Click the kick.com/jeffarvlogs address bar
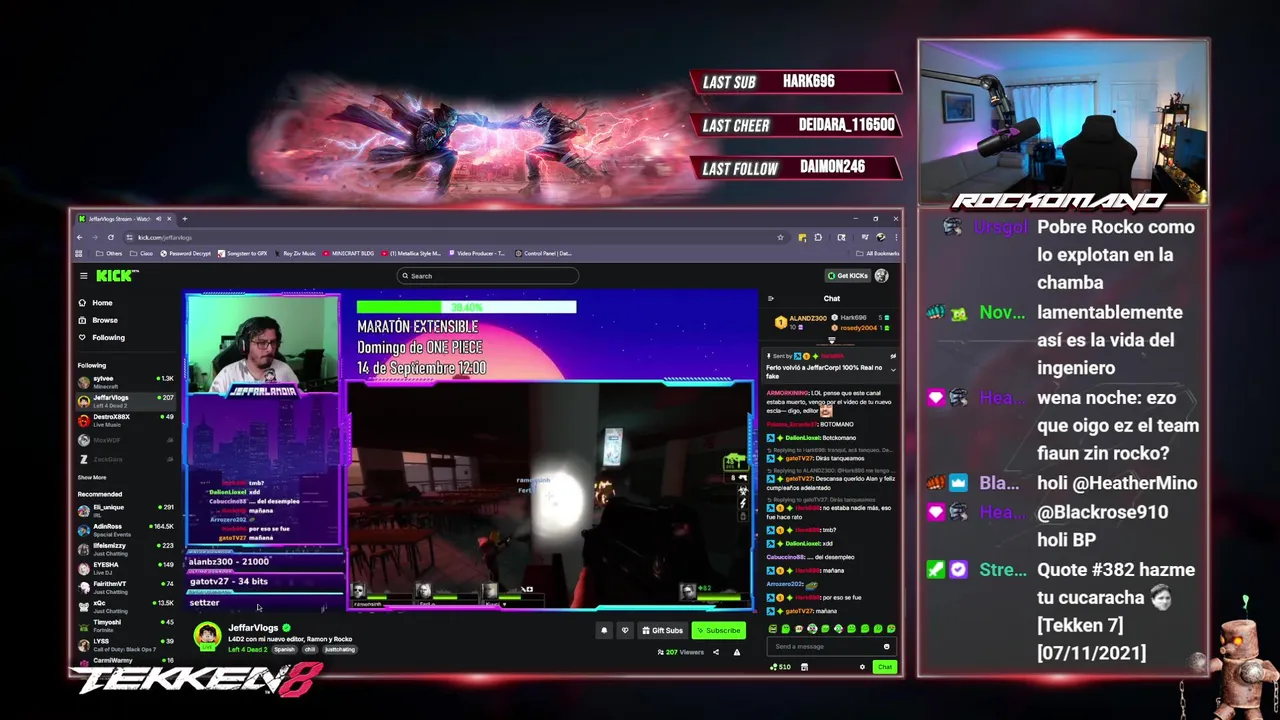This screenshot has width=1280, height=720. pos(455,237)
